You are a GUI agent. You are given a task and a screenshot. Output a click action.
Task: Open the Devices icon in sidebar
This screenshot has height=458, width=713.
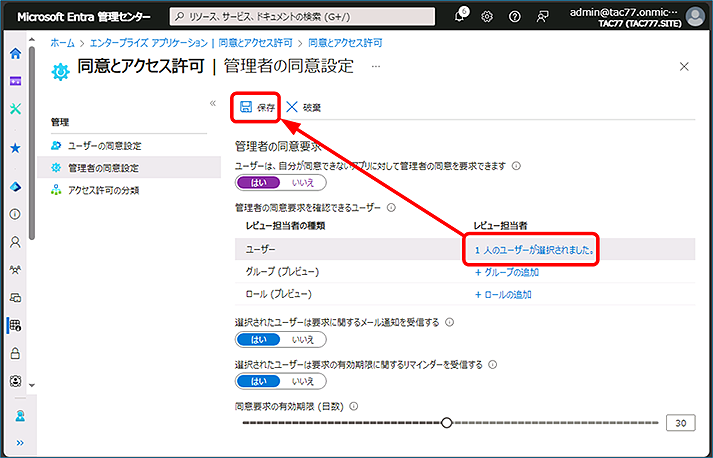[15, 298]
